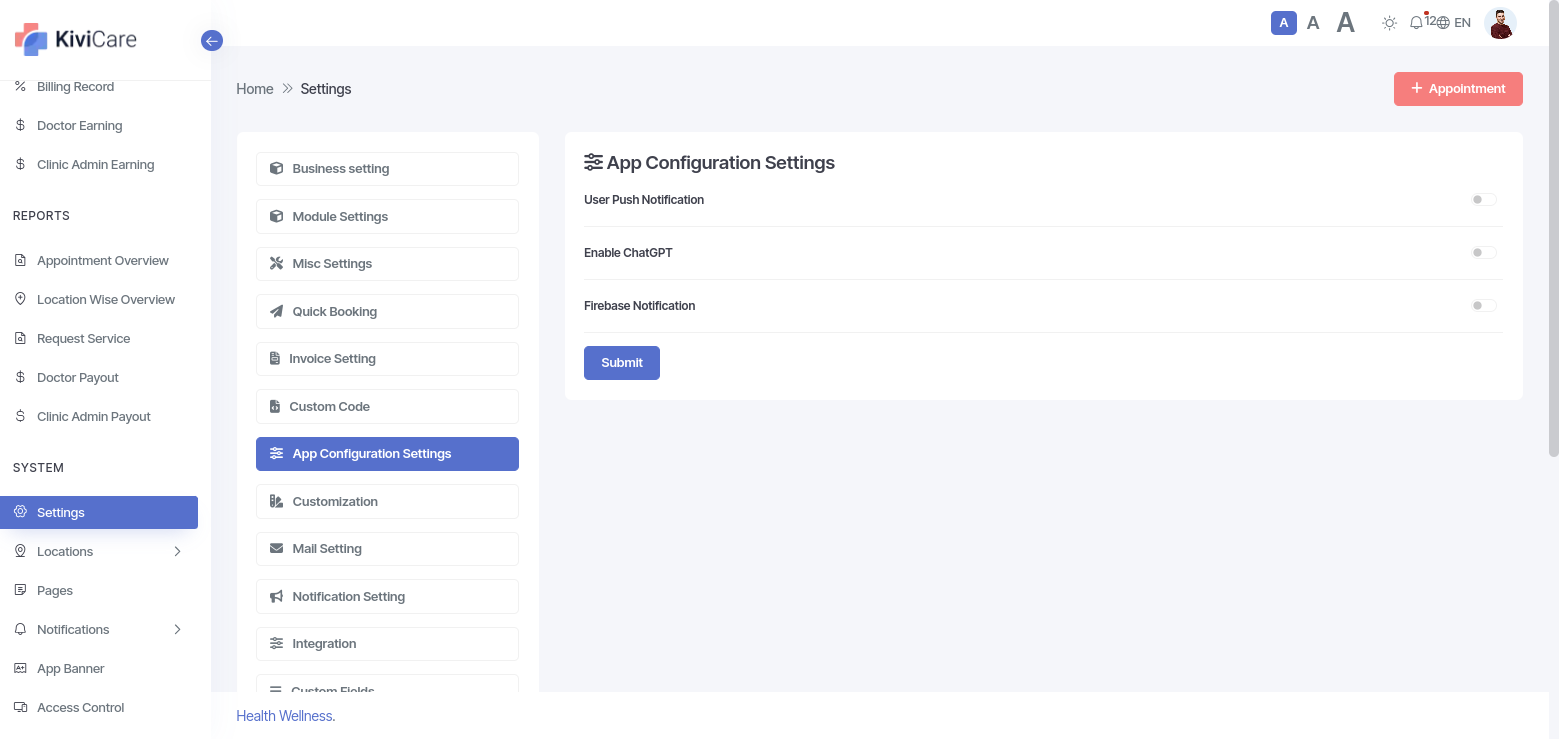The width and height of the screenshot is (1559, 739).
Task: Open Mail Setting tab
Action: click(387, 549)
